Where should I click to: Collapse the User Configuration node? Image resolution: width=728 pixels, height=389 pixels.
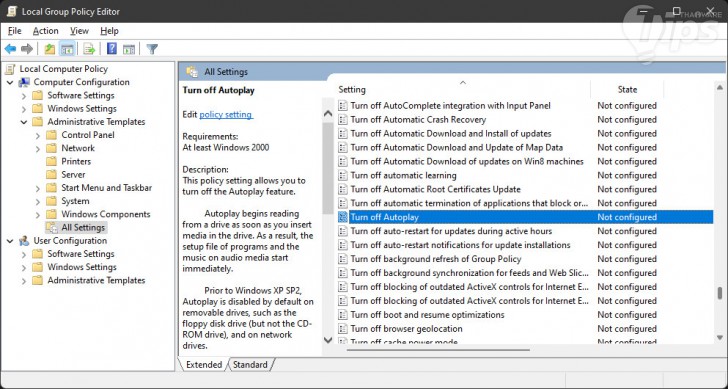tap(10, 241)
